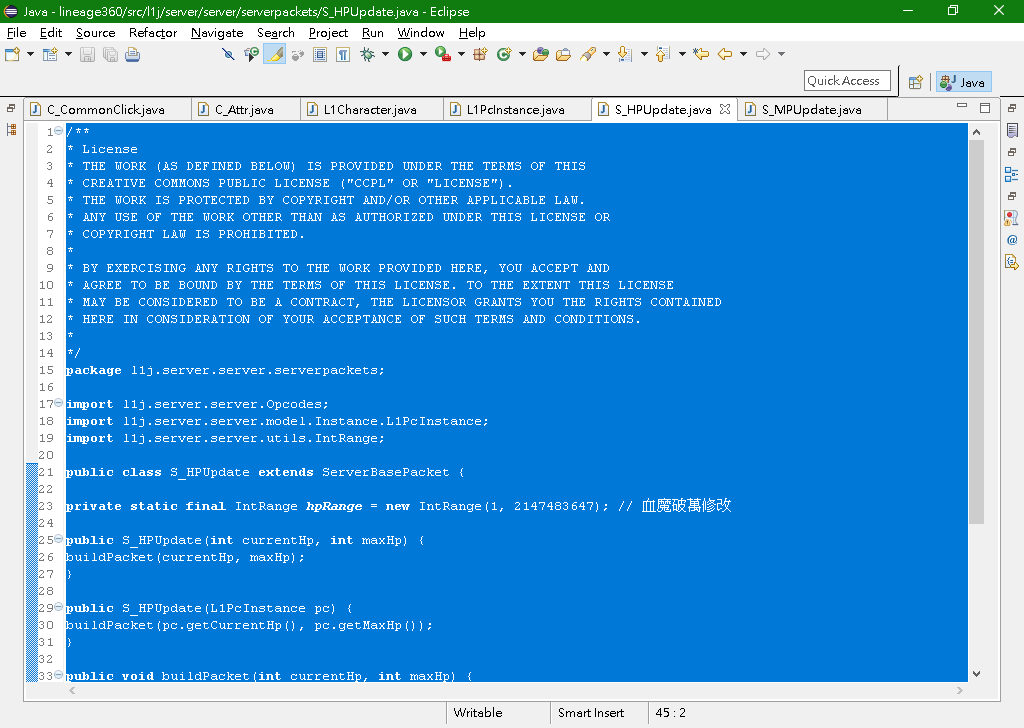Open the New file dropdown arrow
Screen dimensions: 1024x728
30,55
